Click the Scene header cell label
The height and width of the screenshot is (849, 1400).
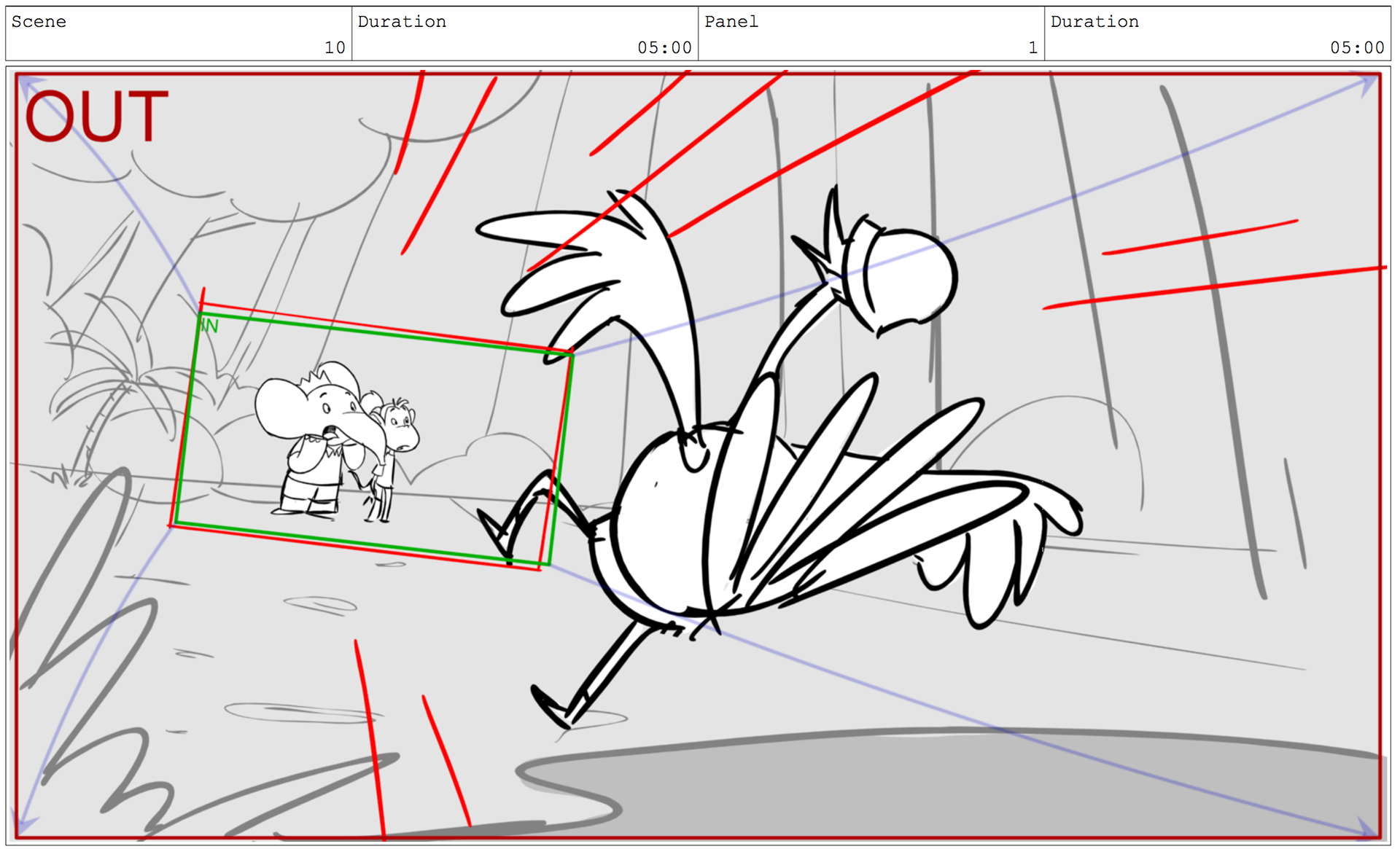click(x=39, y=22)
